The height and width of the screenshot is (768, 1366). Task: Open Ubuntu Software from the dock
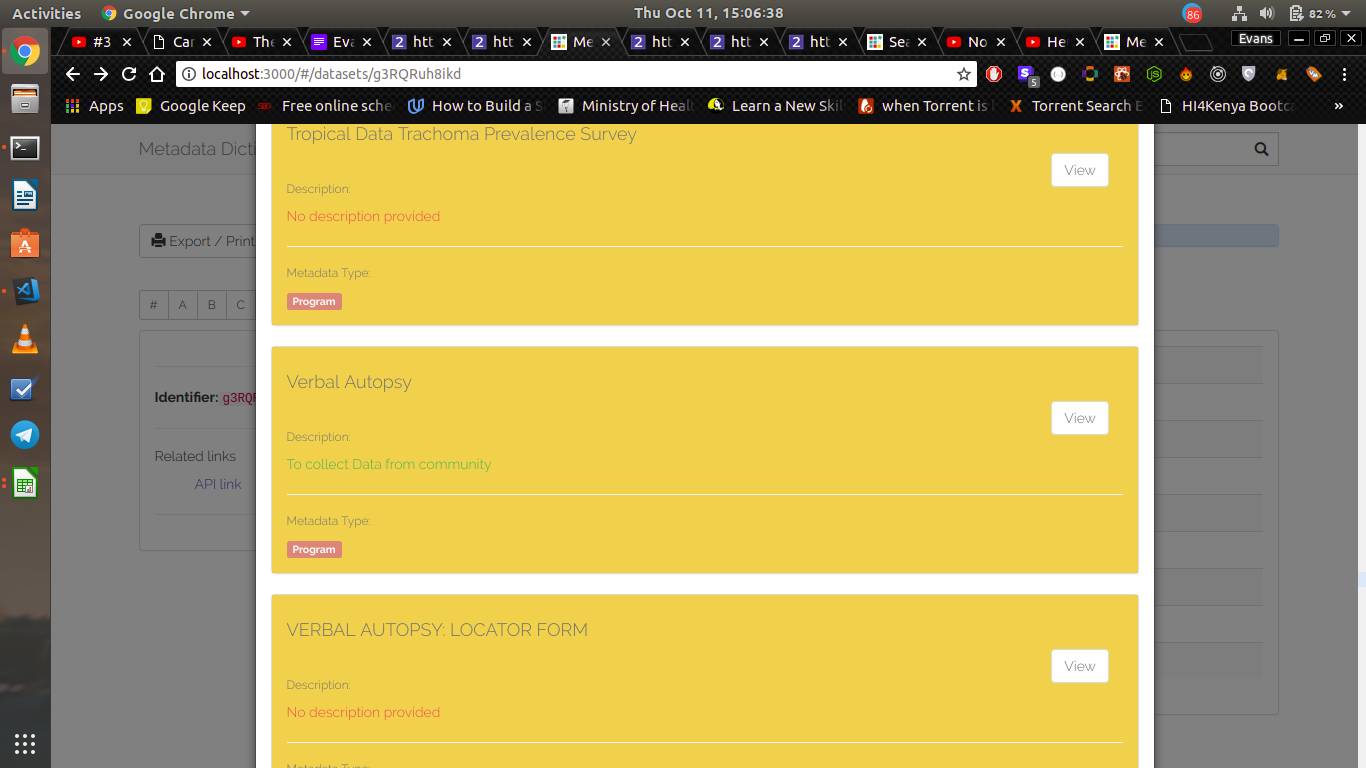pos(25,244)
